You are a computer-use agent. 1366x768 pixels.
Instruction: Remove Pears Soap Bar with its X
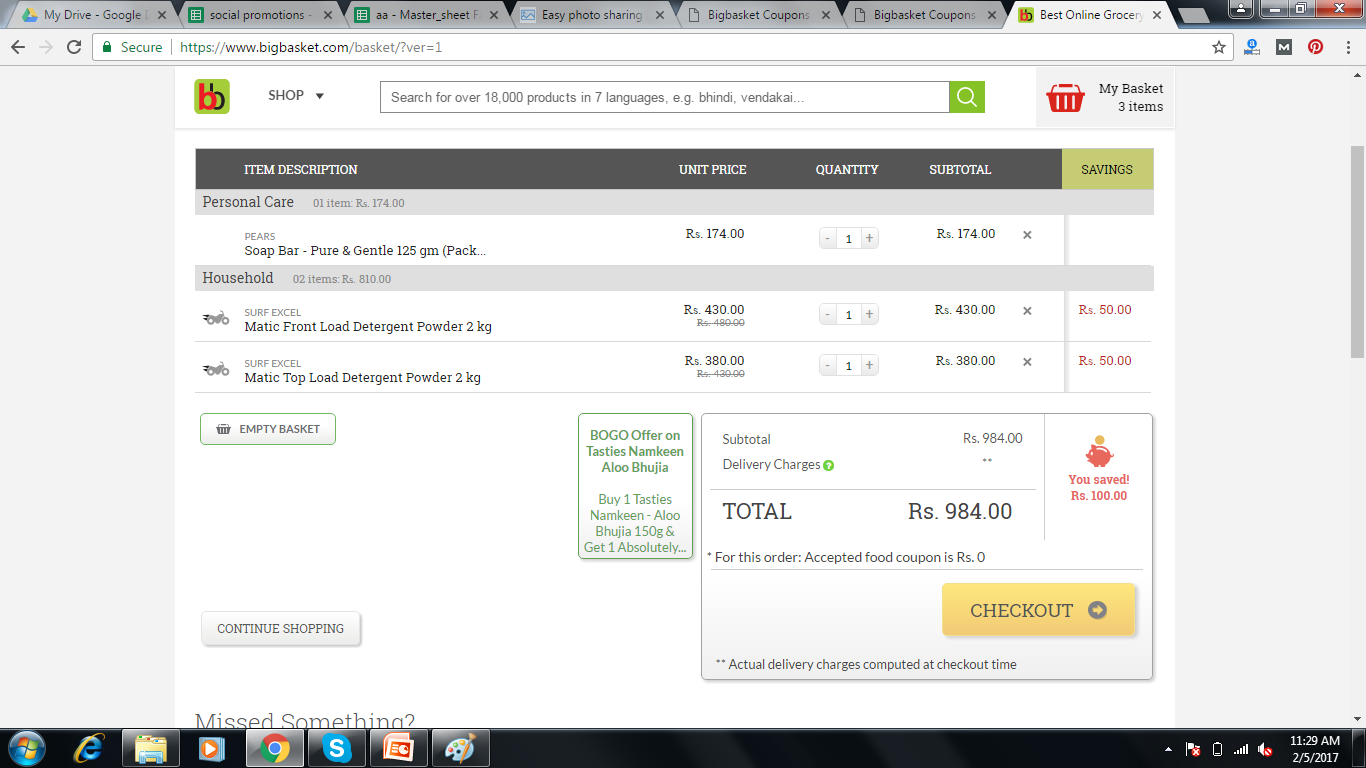tap(1027, 235)
